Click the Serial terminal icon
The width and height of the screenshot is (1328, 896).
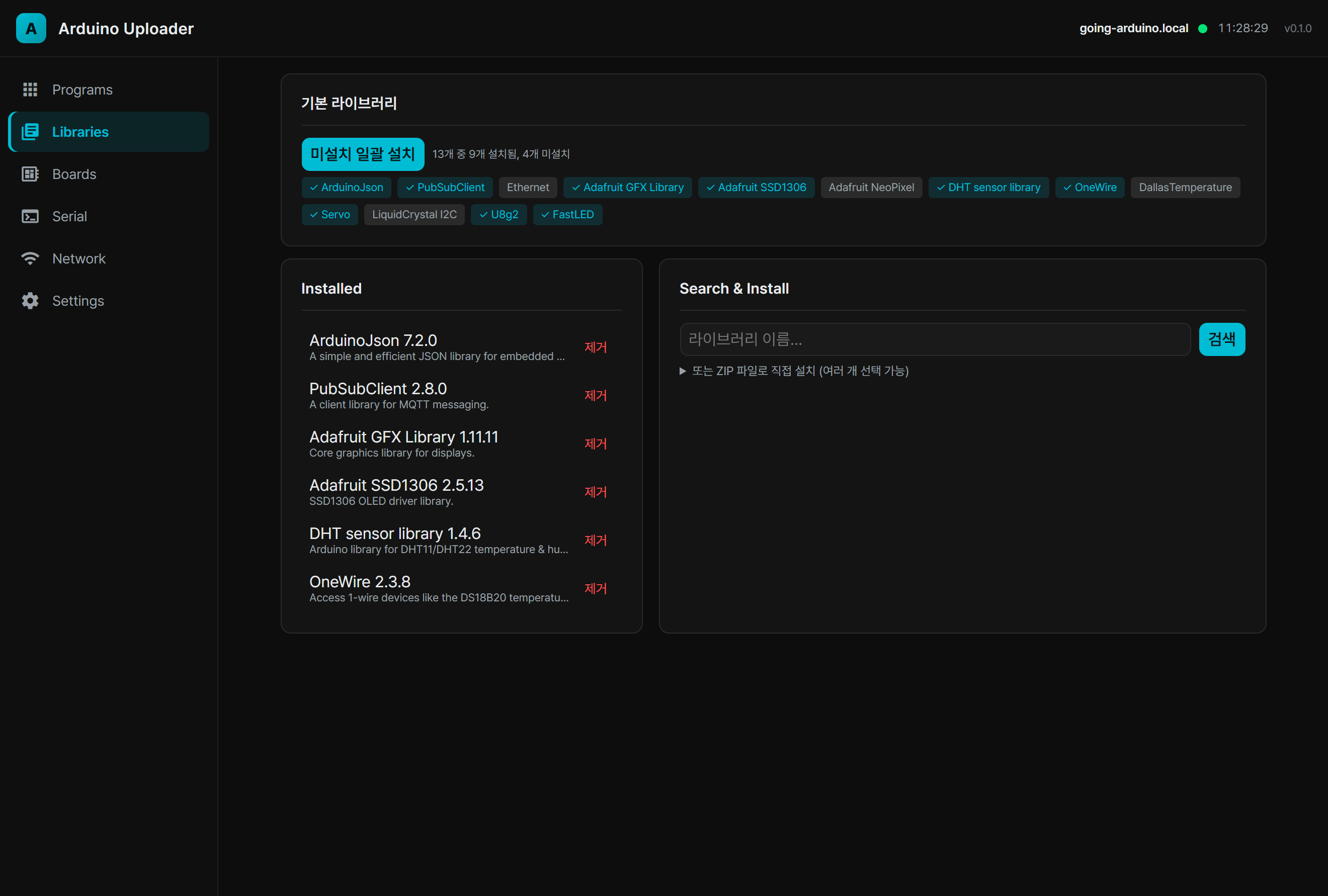tap(30, 216)
